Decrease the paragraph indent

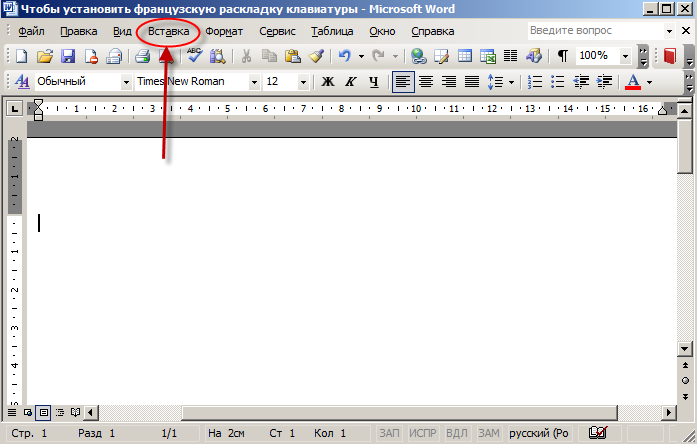coord(581,82)
